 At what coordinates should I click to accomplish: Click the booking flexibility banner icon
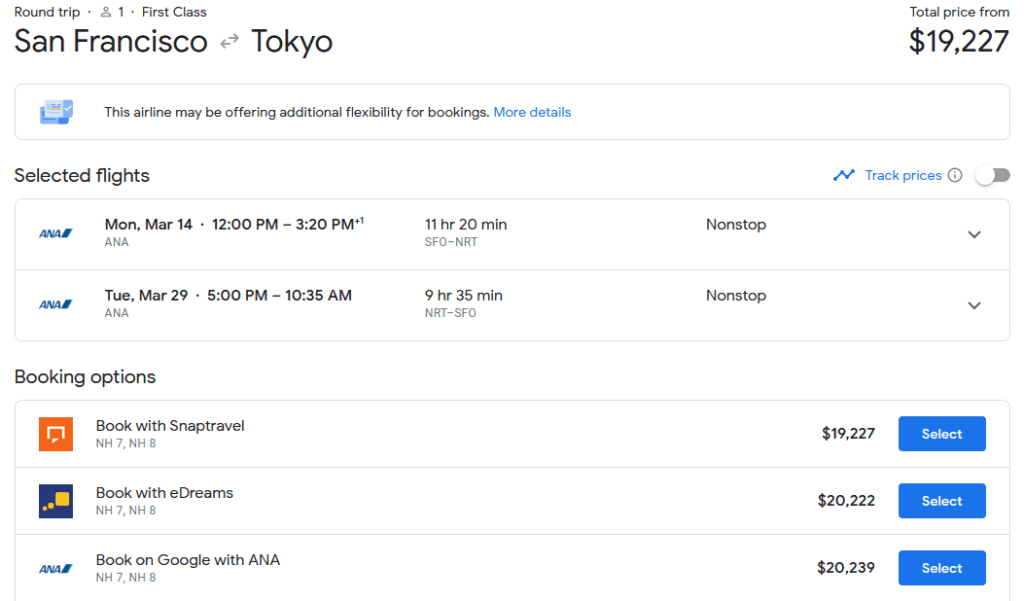click(56, 111)
